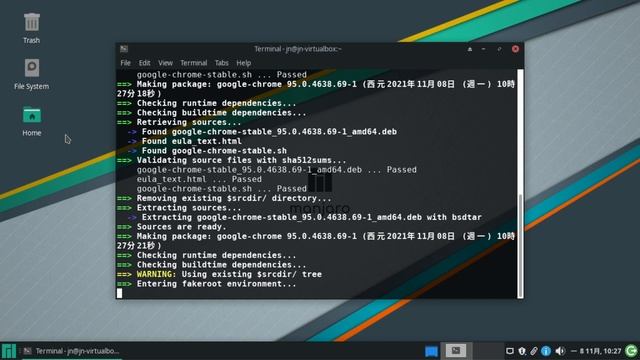Close the Terminal window
This screenshot has width=640, height=360.
point(515,49)
